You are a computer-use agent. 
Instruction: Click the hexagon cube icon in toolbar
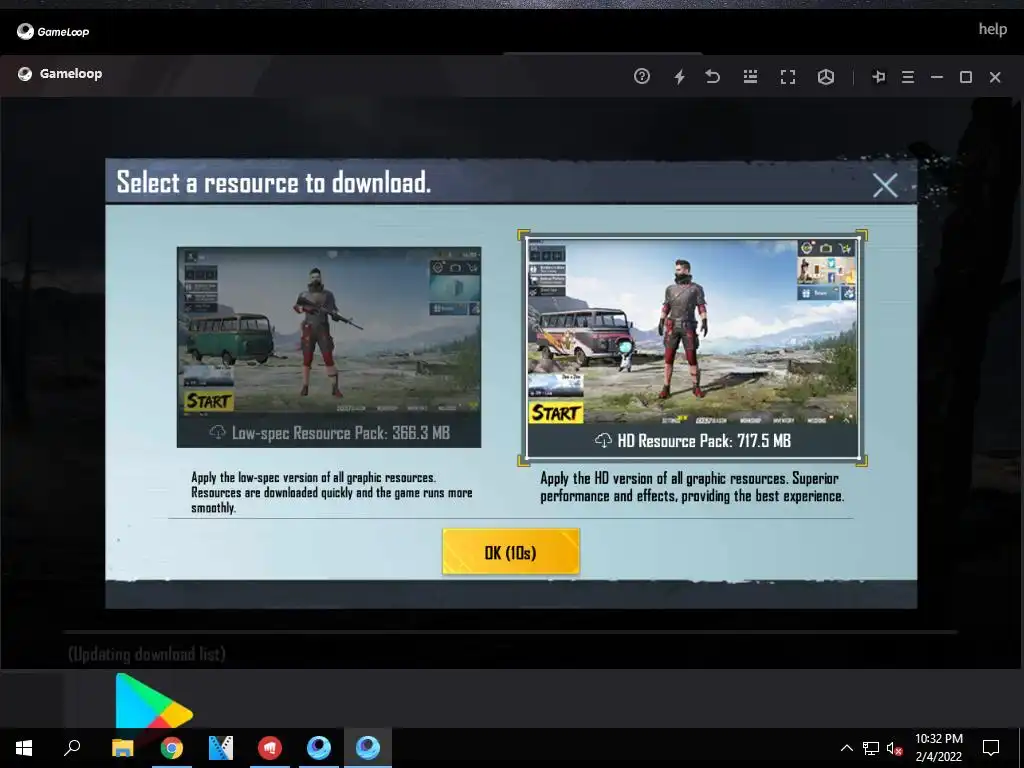(825, 77)
